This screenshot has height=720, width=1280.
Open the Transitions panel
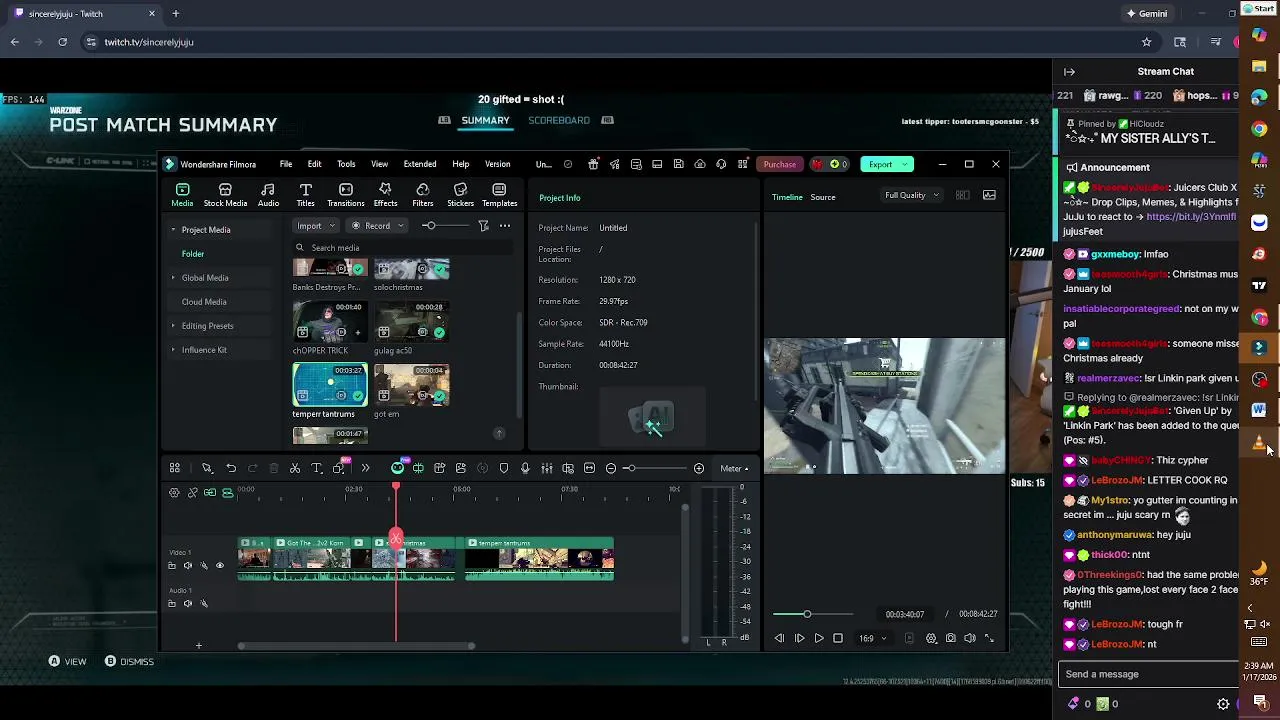[346, 195]
